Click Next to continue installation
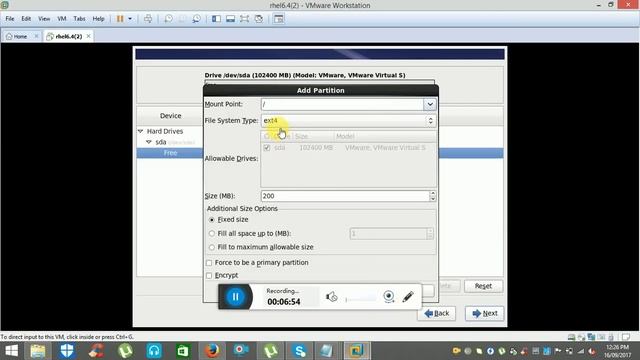 484,313
